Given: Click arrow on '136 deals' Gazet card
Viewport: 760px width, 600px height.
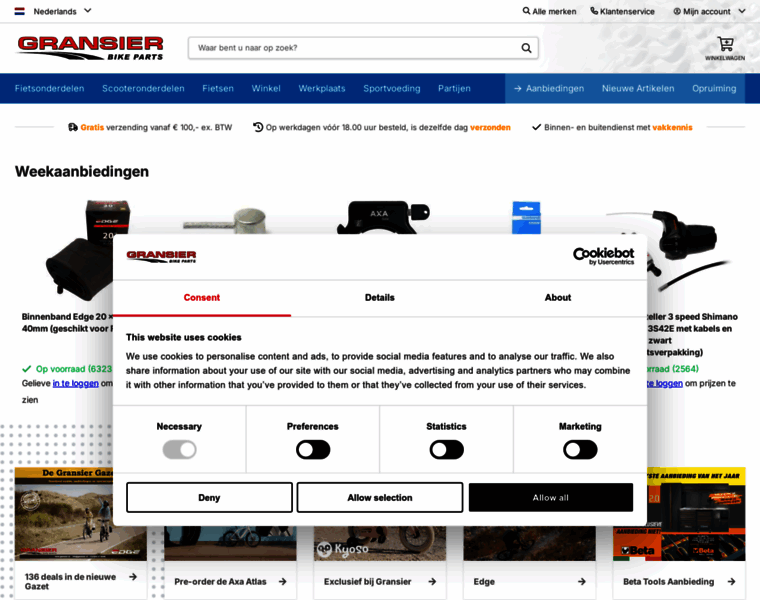Looking at the screenshot, I should pyautogui.click(x=133, y=577).
